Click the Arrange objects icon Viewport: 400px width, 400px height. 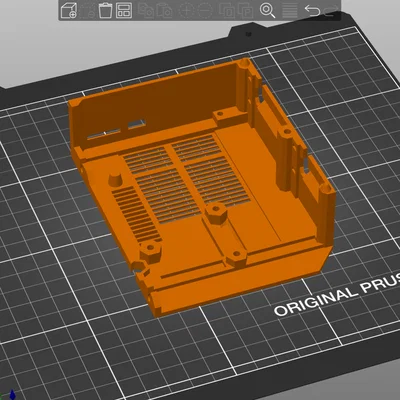[x=124, y=10]
